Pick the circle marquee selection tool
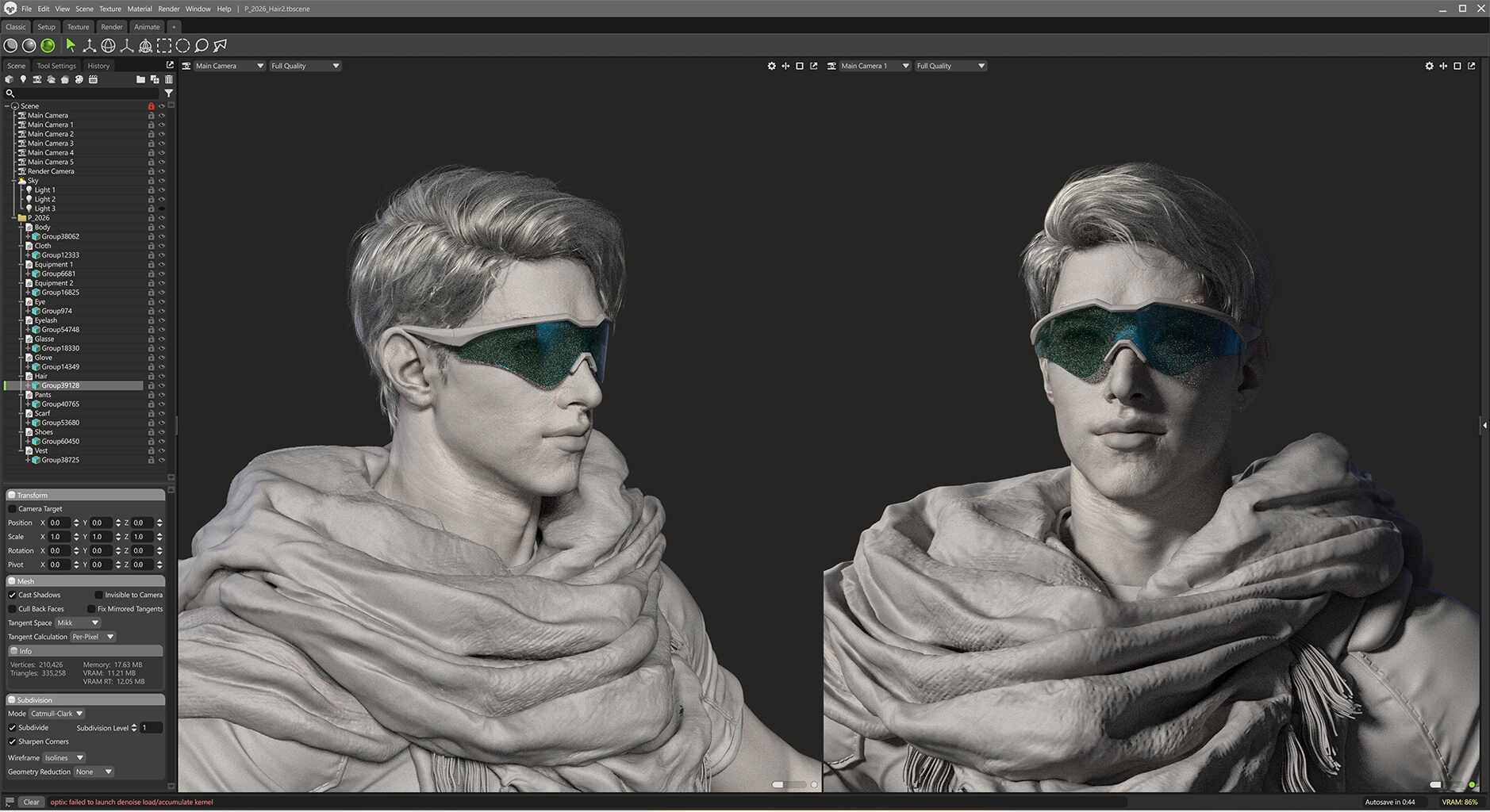The width and height of the screenshot is (1490, 812). (x=182, y=46)
